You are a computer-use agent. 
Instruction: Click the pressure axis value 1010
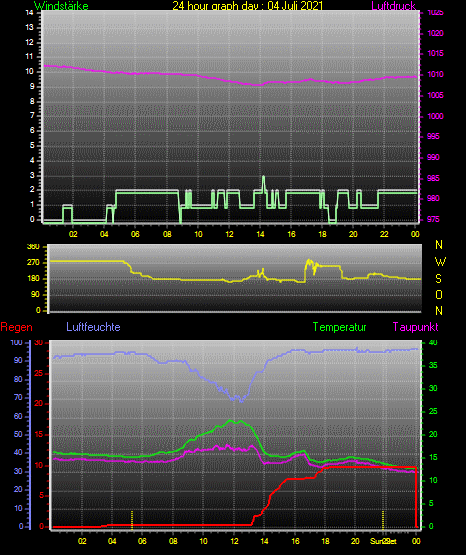pyautogui.click(x=435, y=75)
